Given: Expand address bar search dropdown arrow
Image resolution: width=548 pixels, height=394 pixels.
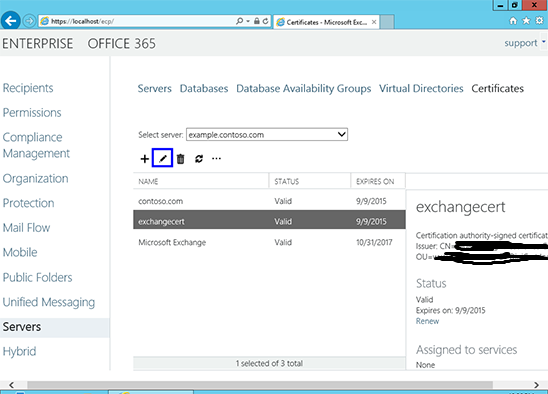Looking at the screenshot, I should [x=248, y=21].
